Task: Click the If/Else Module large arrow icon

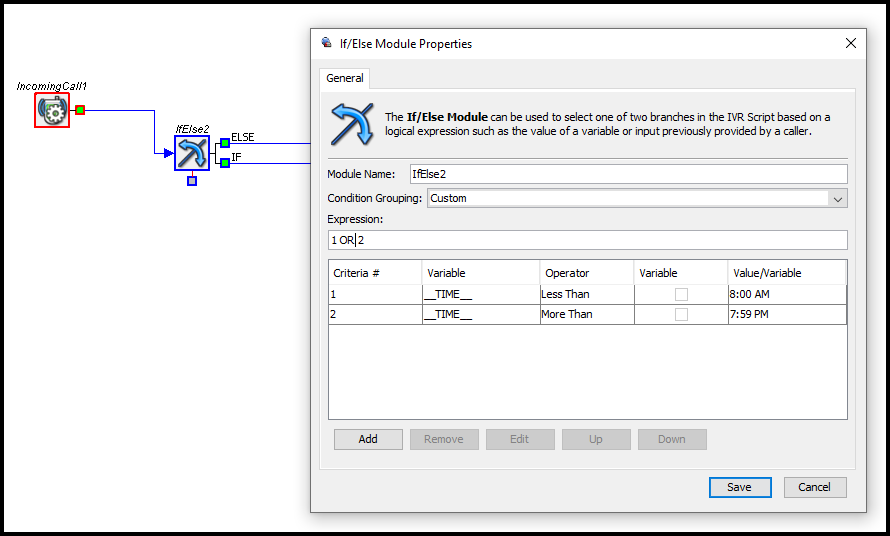Action: point(352,124)
